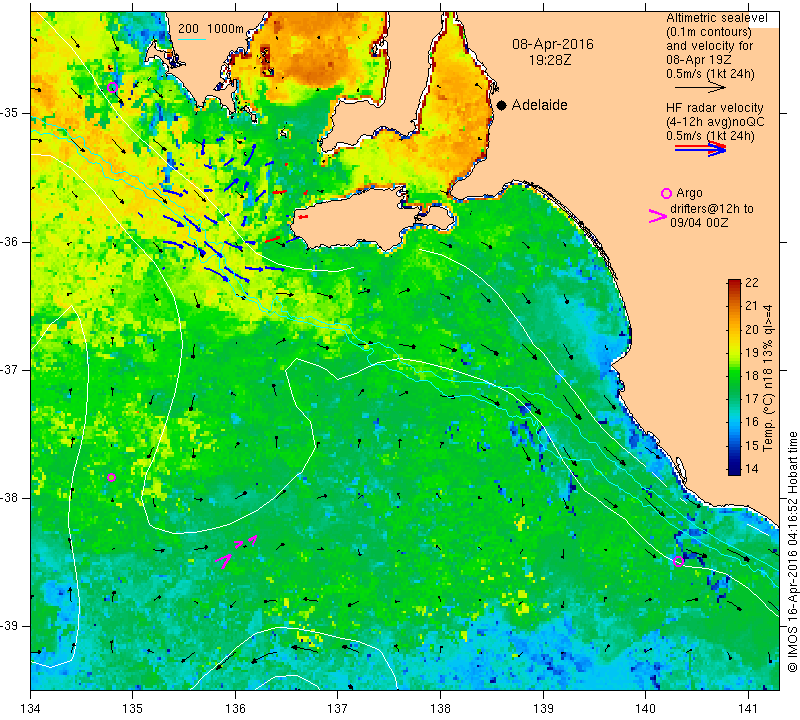
Task: Click the latitude label -38
Action: pos(11,497)
